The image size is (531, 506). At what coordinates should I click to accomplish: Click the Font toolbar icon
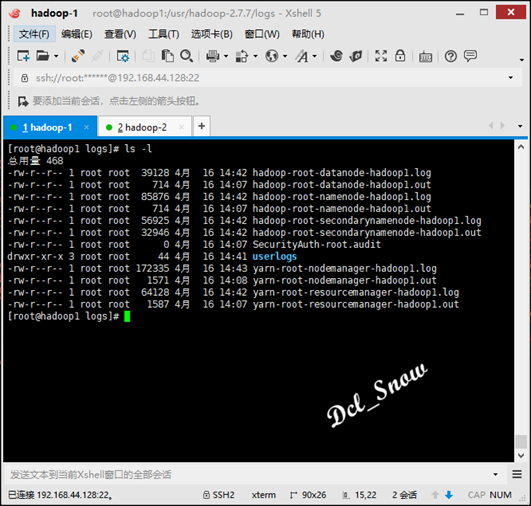[302, 56]
